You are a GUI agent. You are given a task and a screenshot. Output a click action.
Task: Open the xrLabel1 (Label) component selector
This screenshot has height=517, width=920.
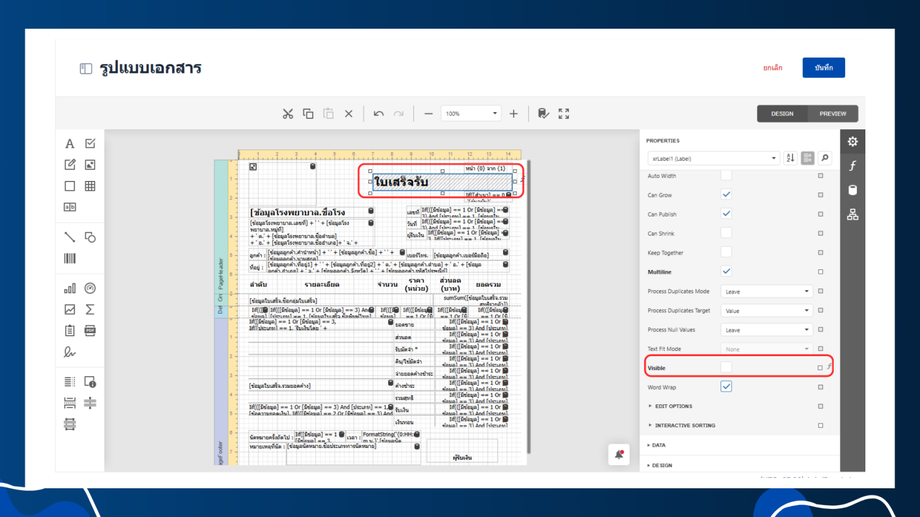(712, 158)
